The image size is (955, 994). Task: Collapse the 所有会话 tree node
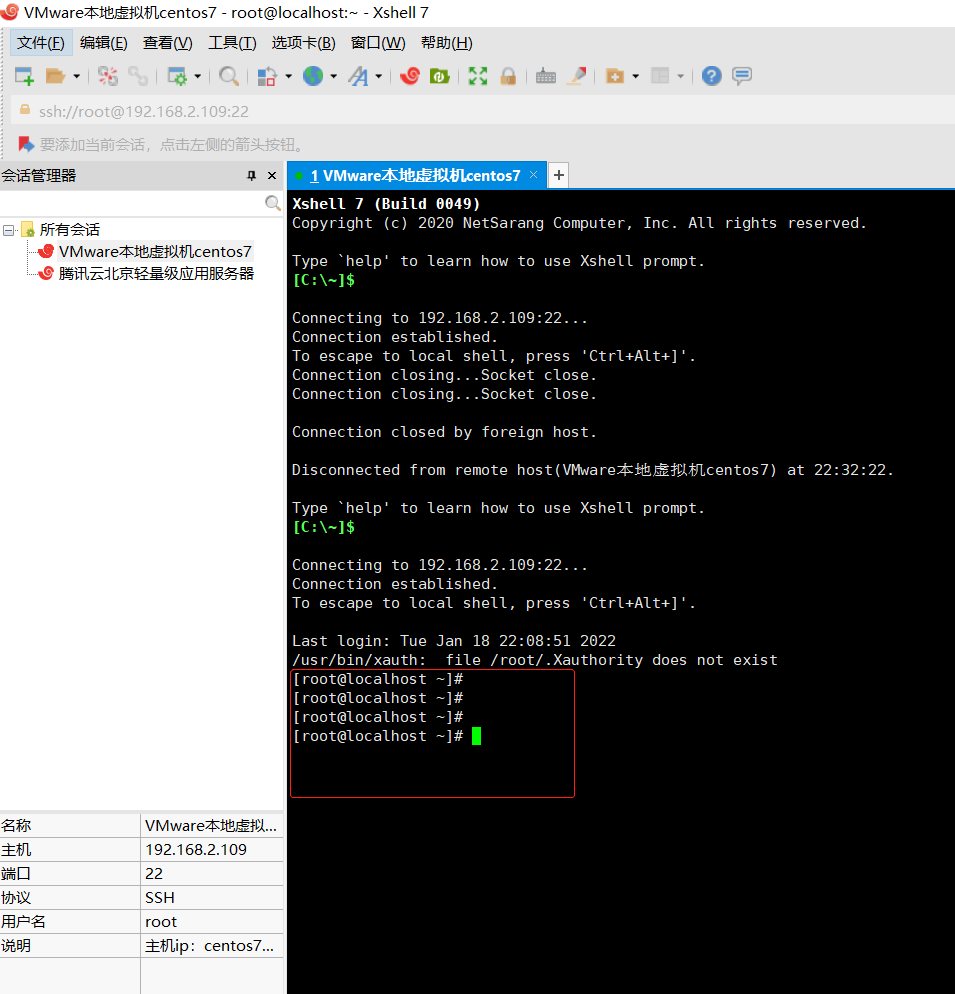[8, 229]
